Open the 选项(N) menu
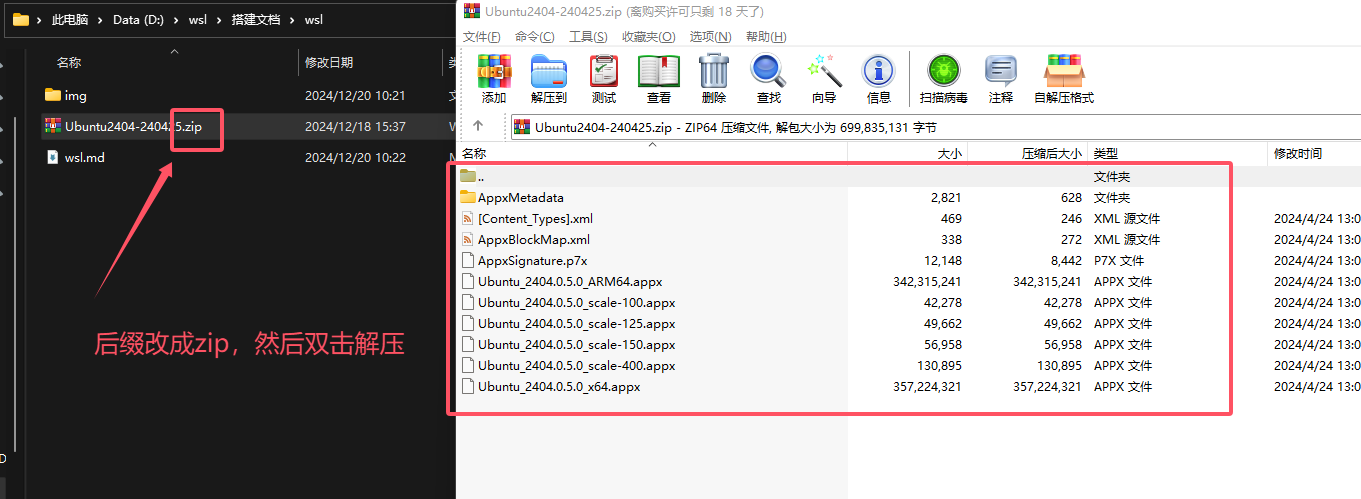The width and height of the screenshot is (1361, 499). tap(709, 37)
